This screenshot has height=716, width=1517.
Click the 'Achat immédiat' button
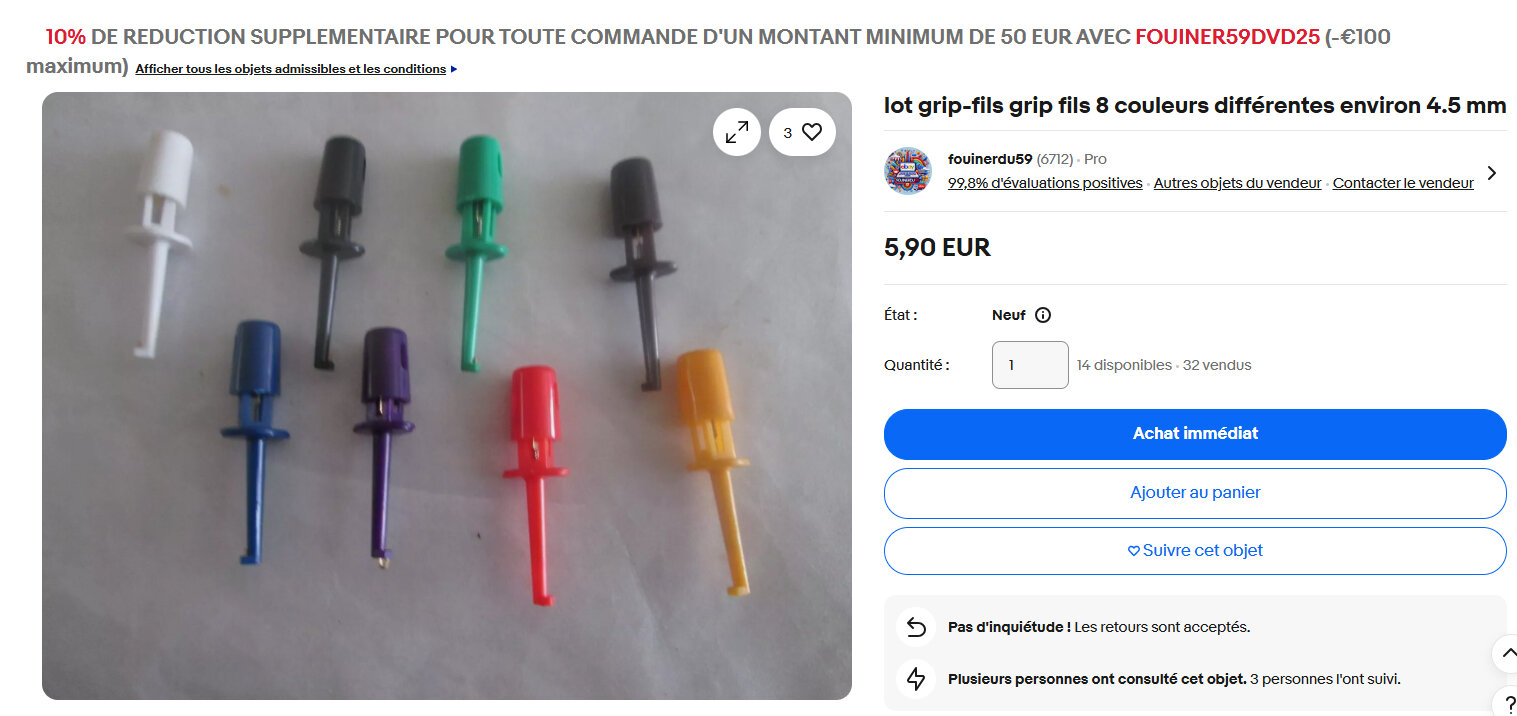pyautogui.click(x=1195, y=434)
